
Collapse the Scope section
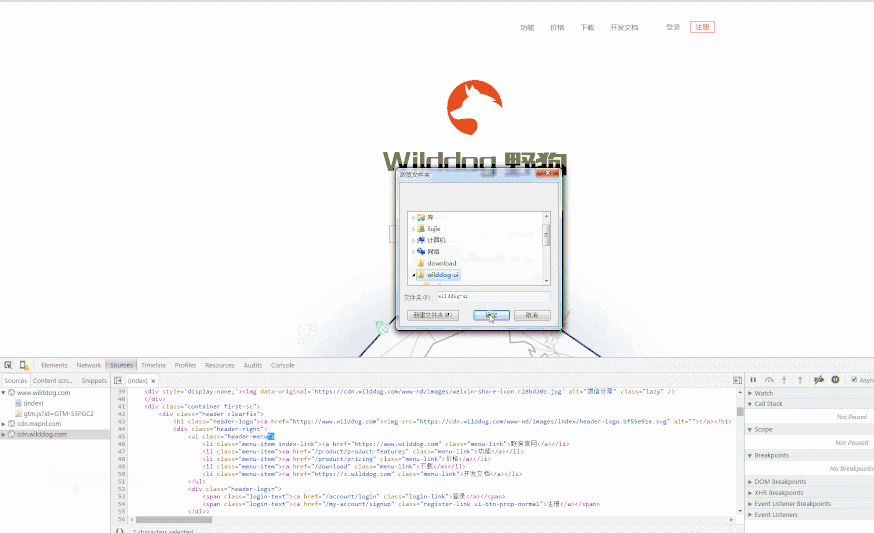[x=750, y=429]
